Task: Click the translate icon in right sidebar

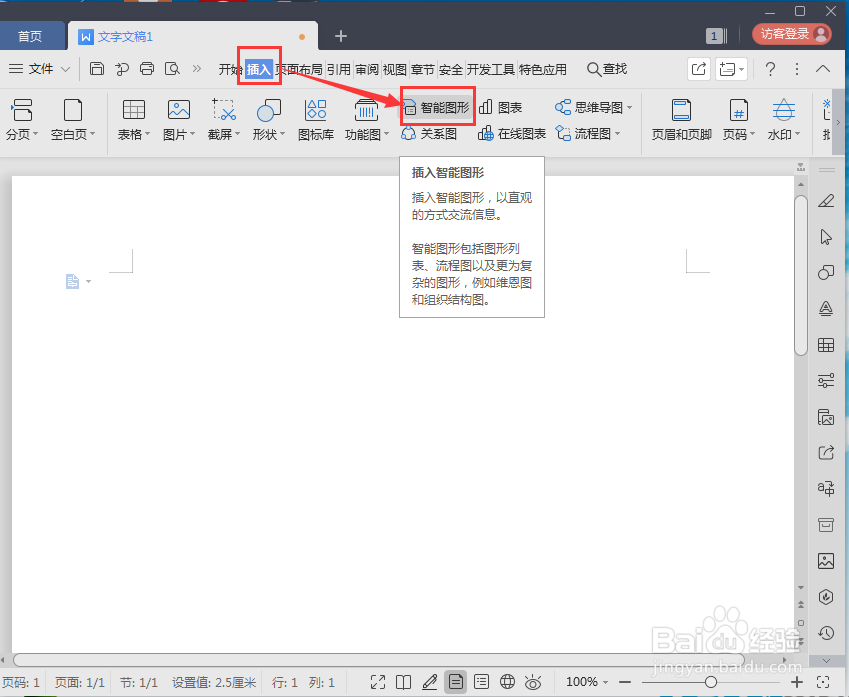Action: (826, 488)
